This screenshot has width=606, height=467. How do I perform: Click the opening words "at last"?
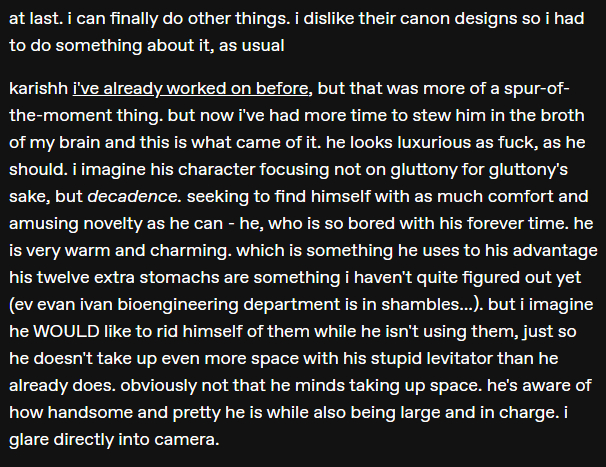[30, 19]
